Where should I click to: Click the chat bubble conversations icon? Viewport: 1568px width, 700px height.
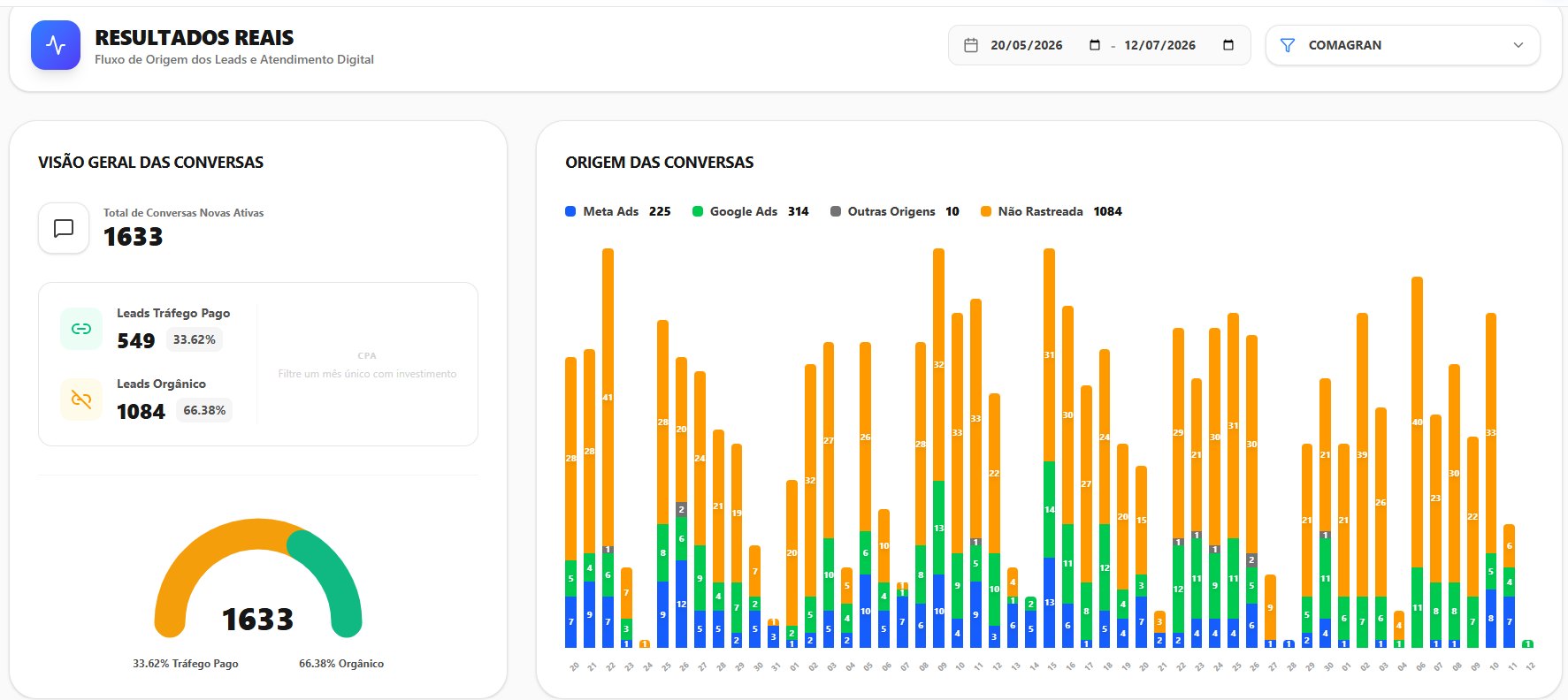[x=64, y=228]
